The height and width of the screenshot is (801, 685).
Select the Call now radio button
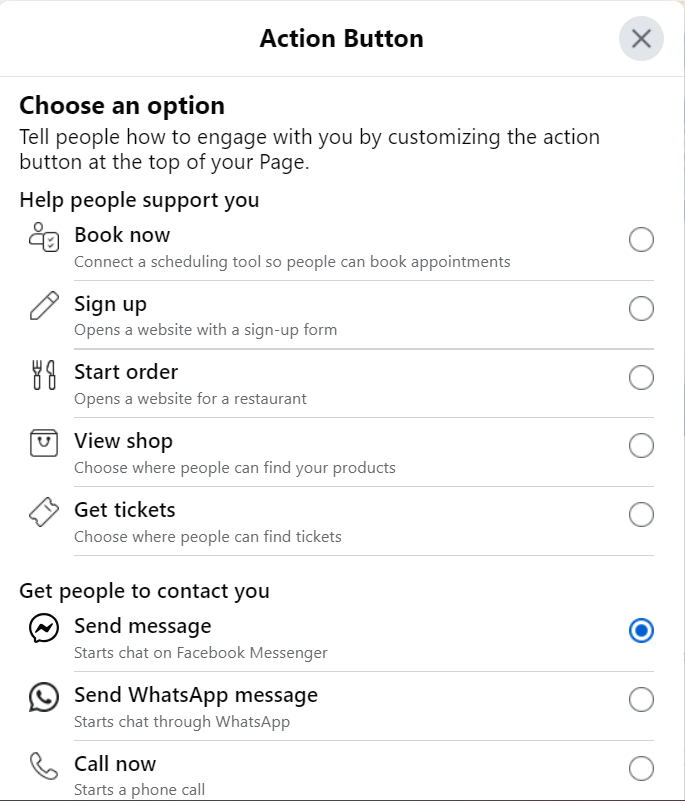coord(641,769)
